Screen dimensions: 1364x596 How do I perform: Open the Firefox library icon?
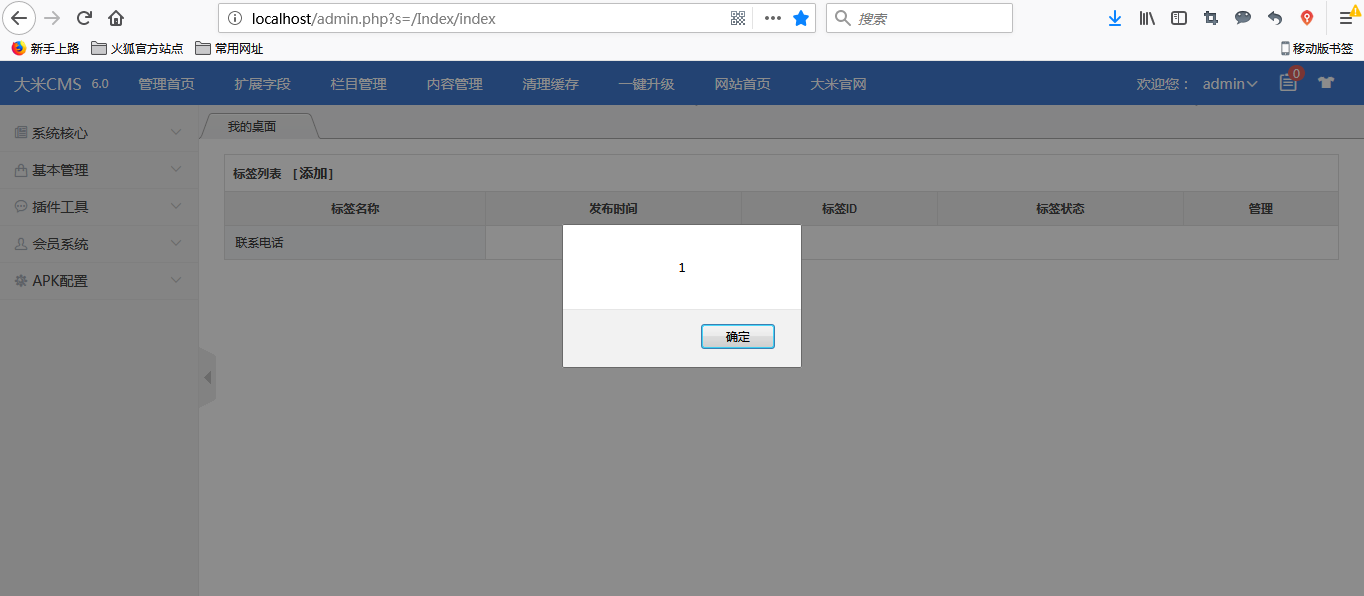(x=1146, y=18)
